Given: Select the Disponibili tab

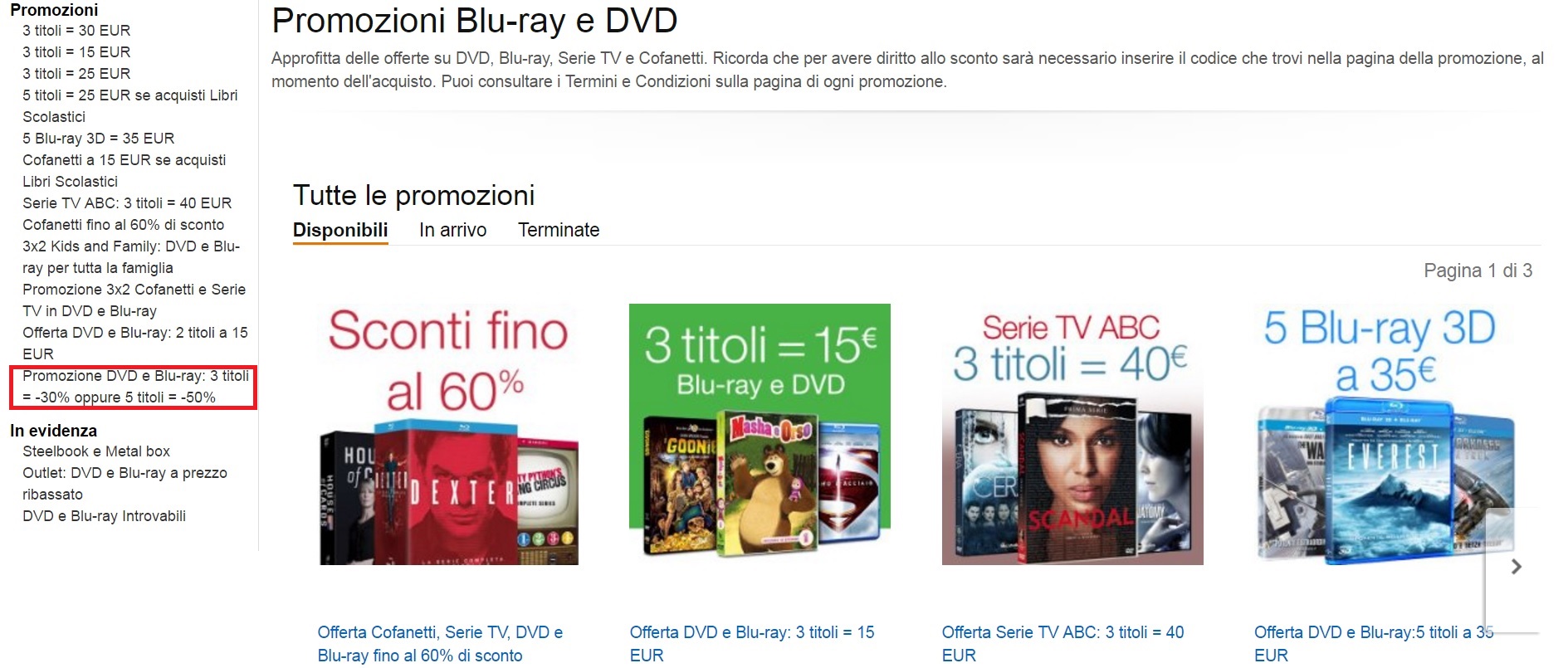Looking at the screenshot, I should 340,231.
